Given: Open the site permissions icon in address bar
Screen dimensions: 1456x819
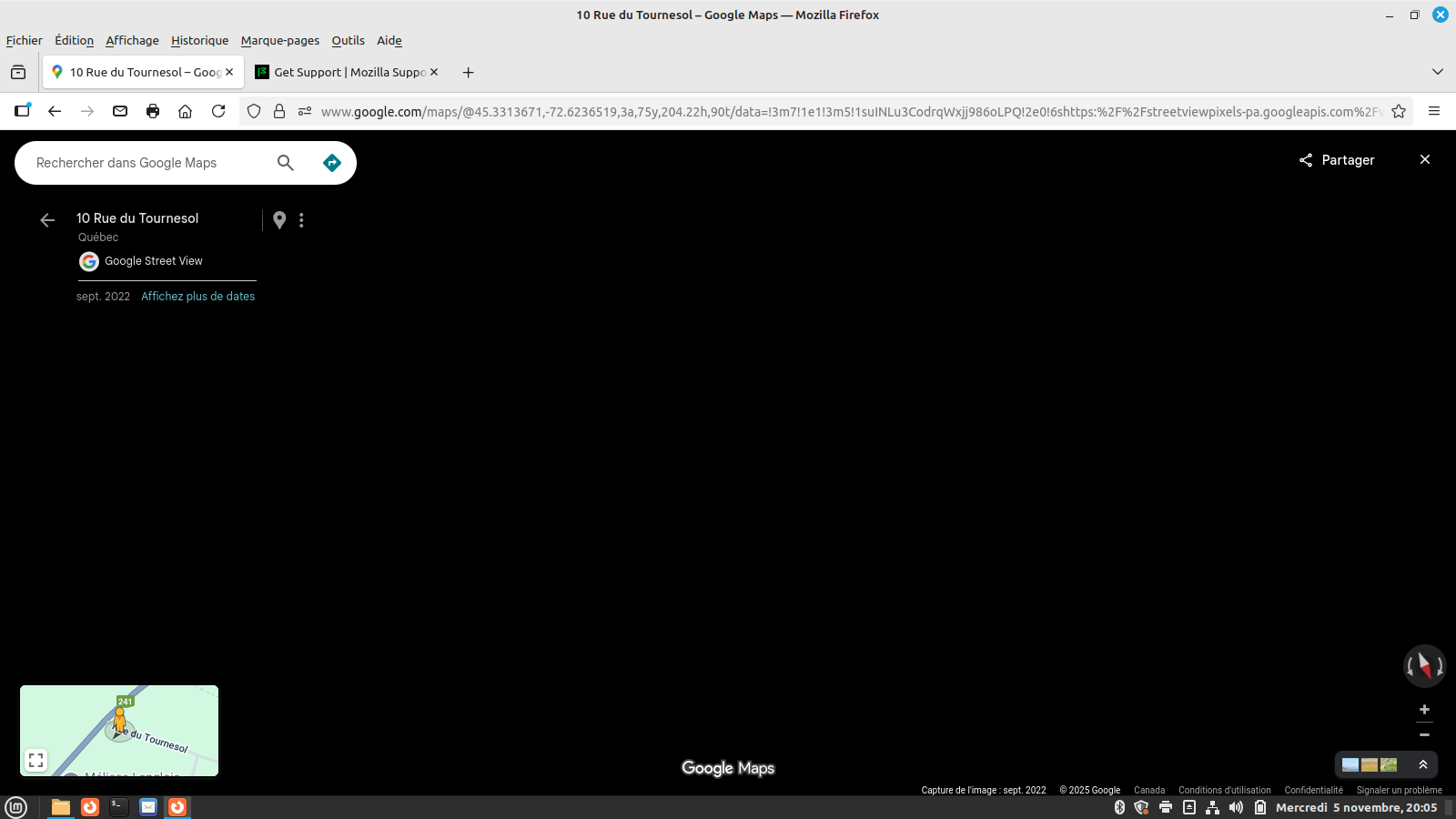Looking at the screenshot, I should coord(305,111).
